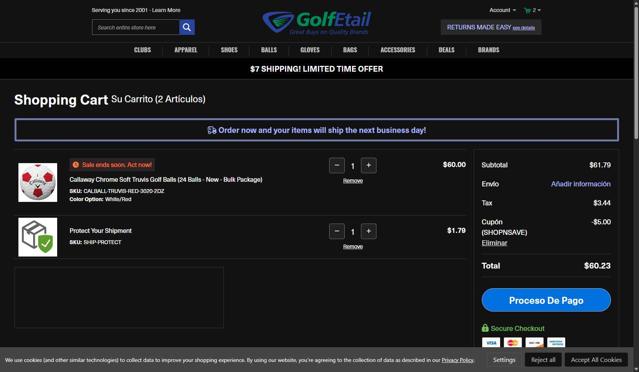
Task: Open the Clubs menu
Action: click(142, 50)
